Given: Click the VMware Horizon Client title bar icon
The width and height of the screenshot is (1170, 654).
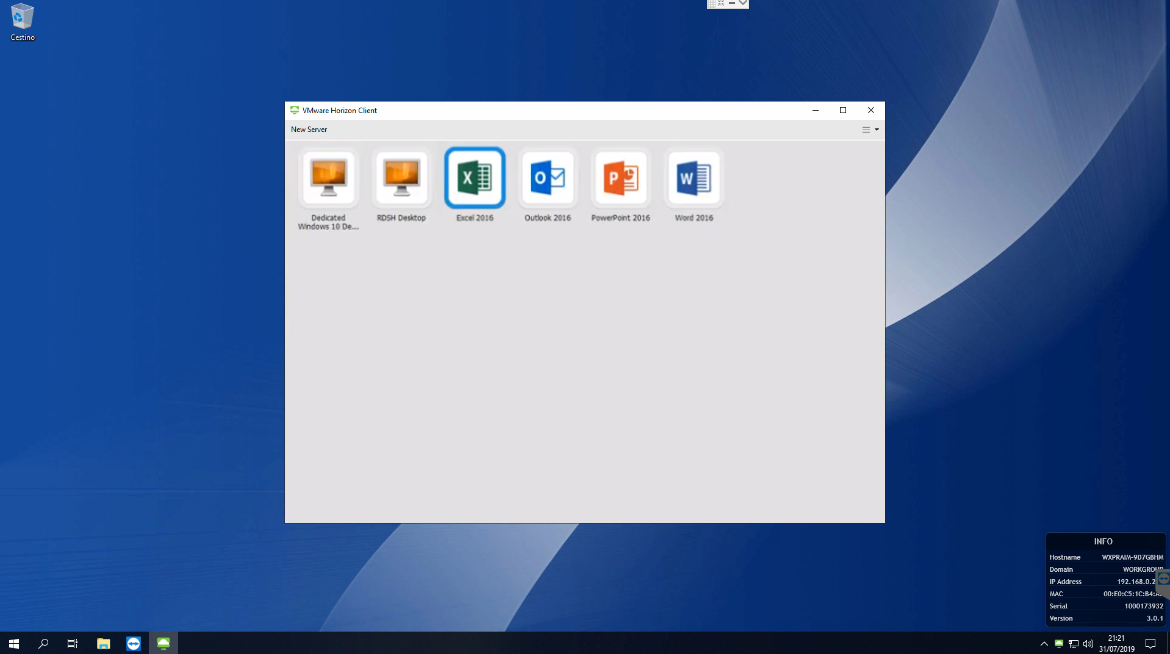Looking at the screenshot, I should pyautogui.click(x=295, y=110).
